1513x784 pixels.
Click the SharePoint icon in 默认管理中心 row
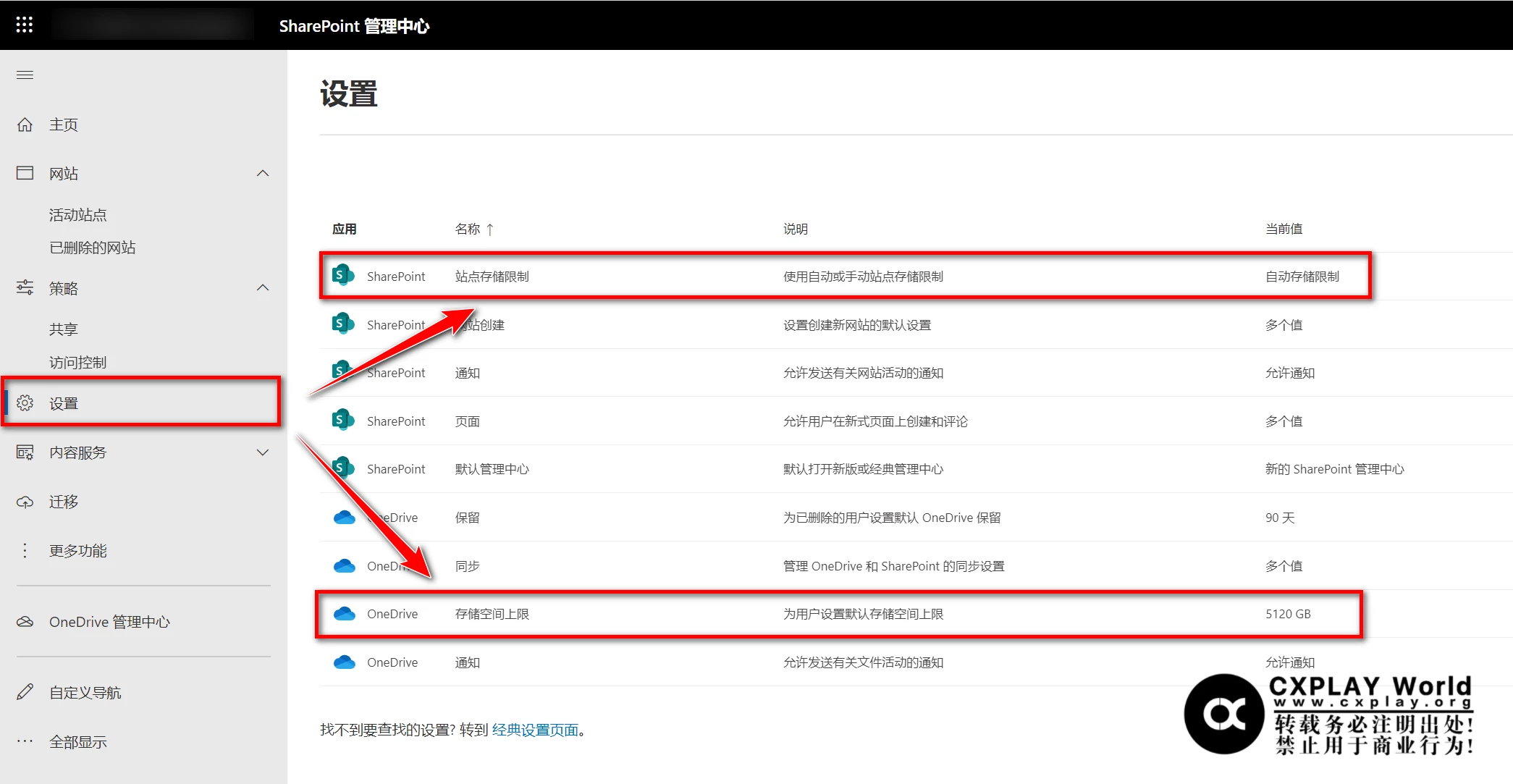coord(343,468)
